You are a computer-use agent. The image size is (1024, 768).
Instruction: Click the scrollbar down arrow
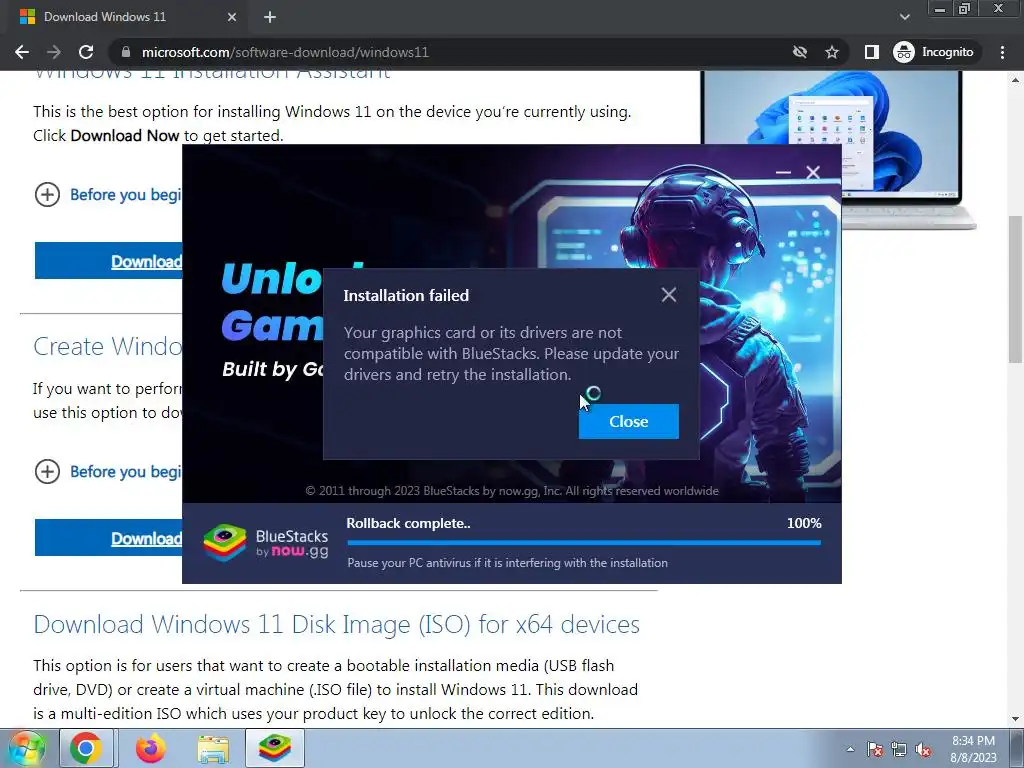coord(1015,720)
